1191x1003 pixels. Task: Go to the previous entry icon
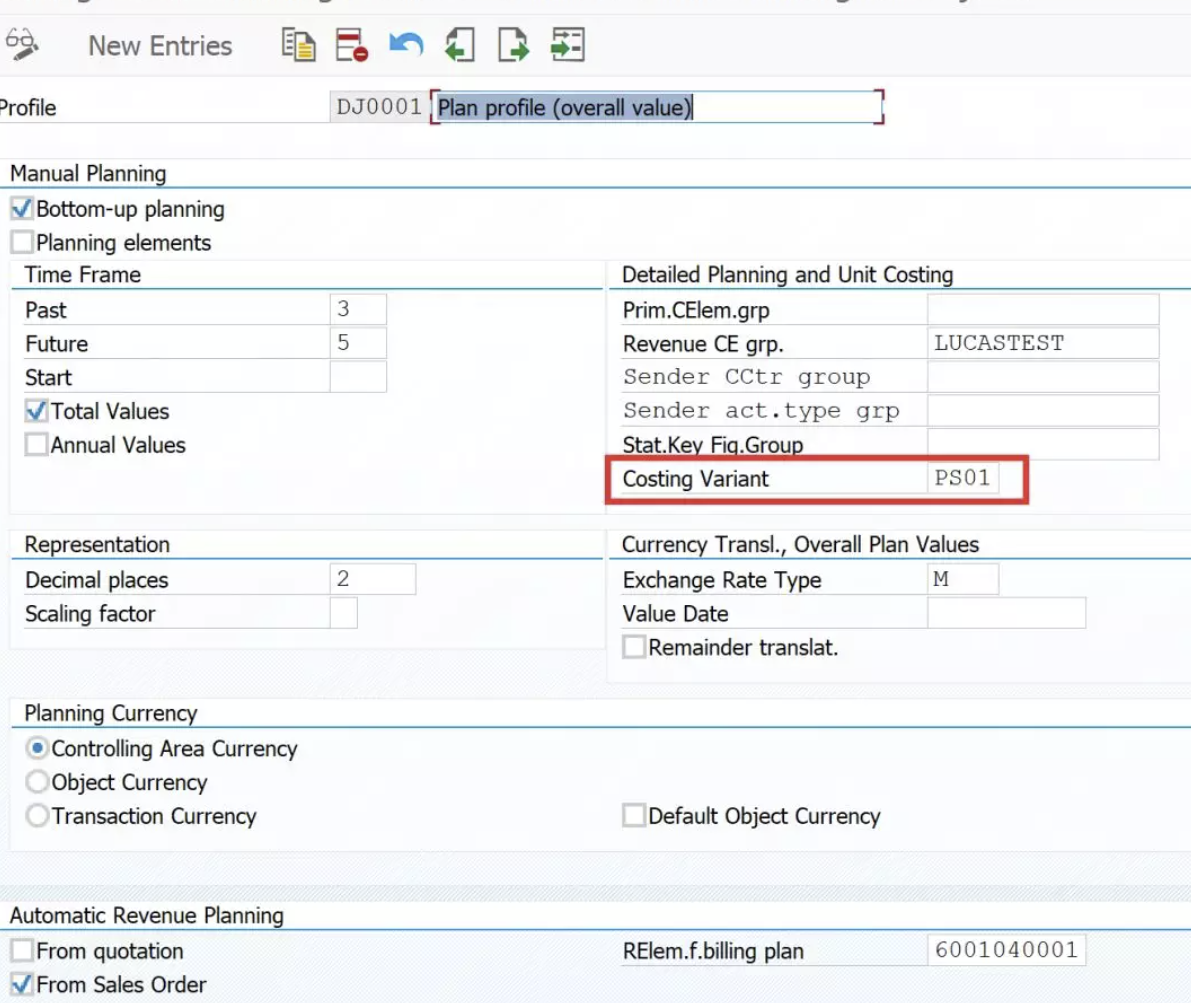[460, 45]
